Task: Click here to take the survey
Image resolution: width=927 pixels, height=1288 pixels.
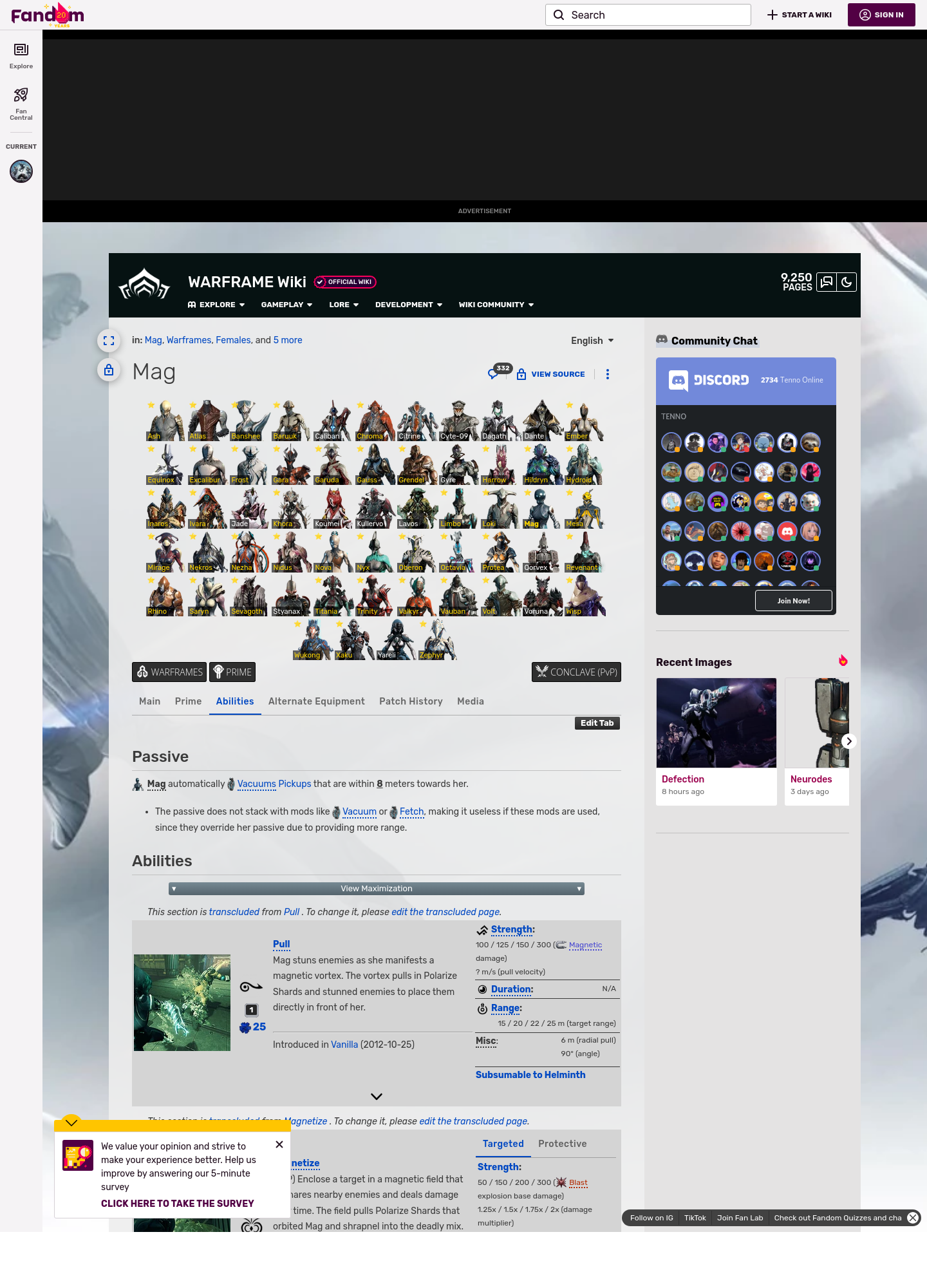Action: (x=178, y=1204)
